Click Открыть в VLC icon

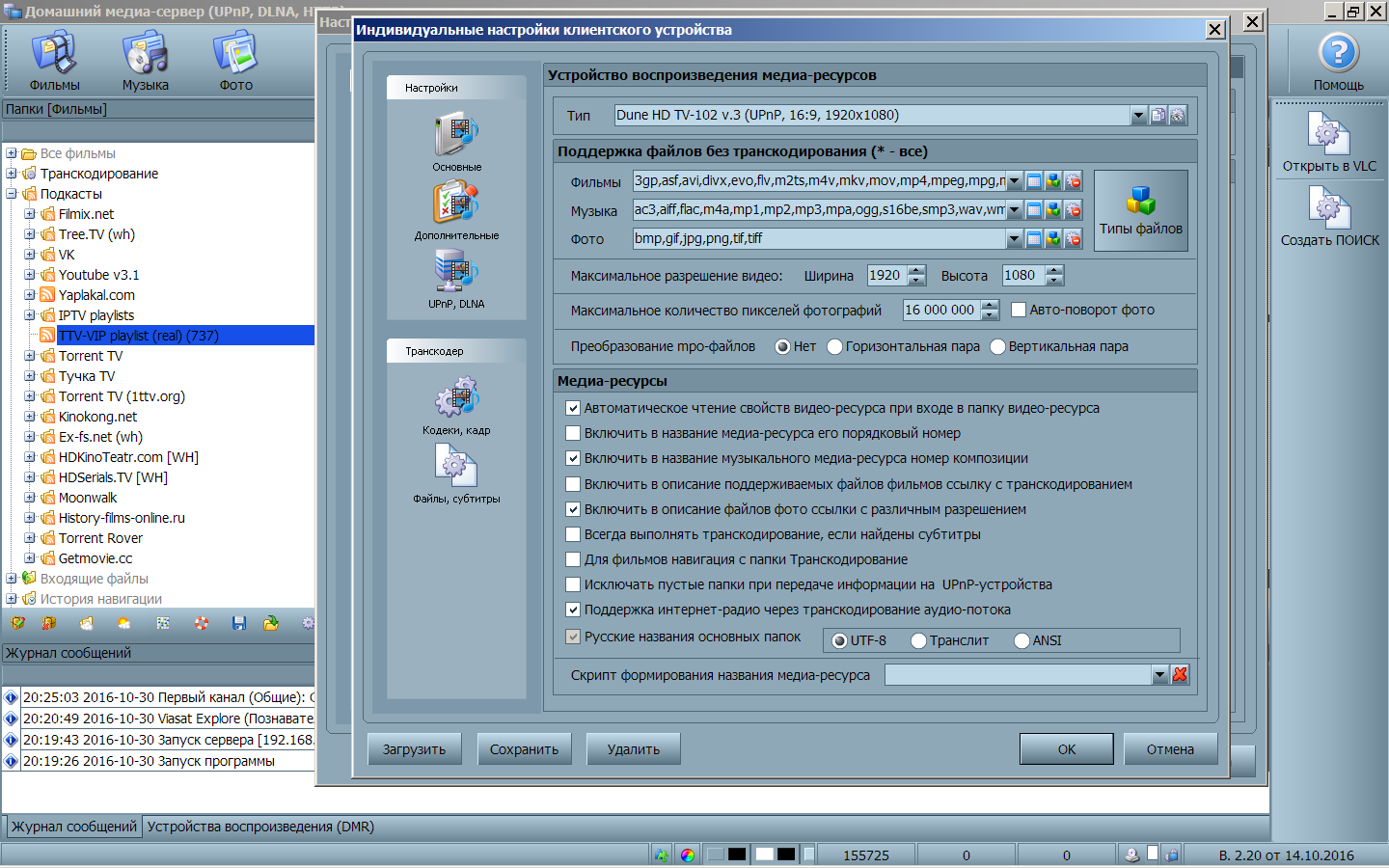(x=1328, y=135)
